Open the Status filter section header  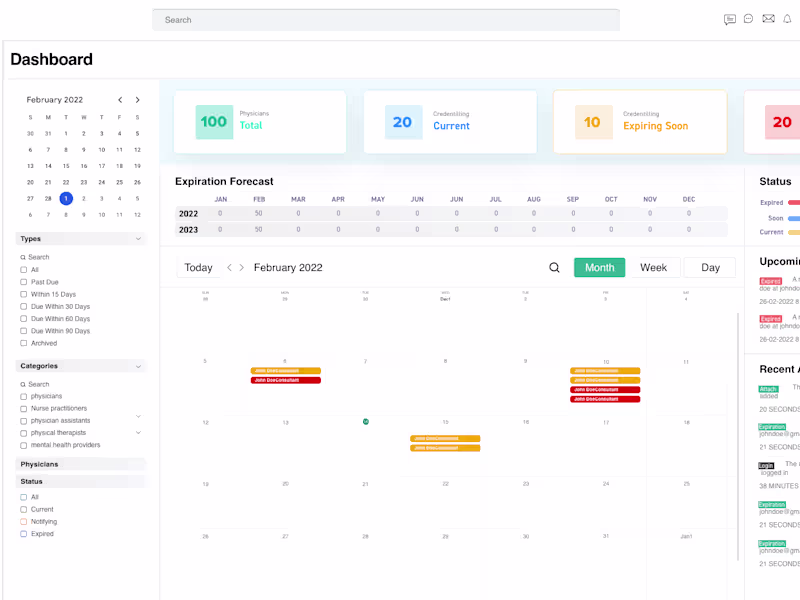[x=81, y=482]
